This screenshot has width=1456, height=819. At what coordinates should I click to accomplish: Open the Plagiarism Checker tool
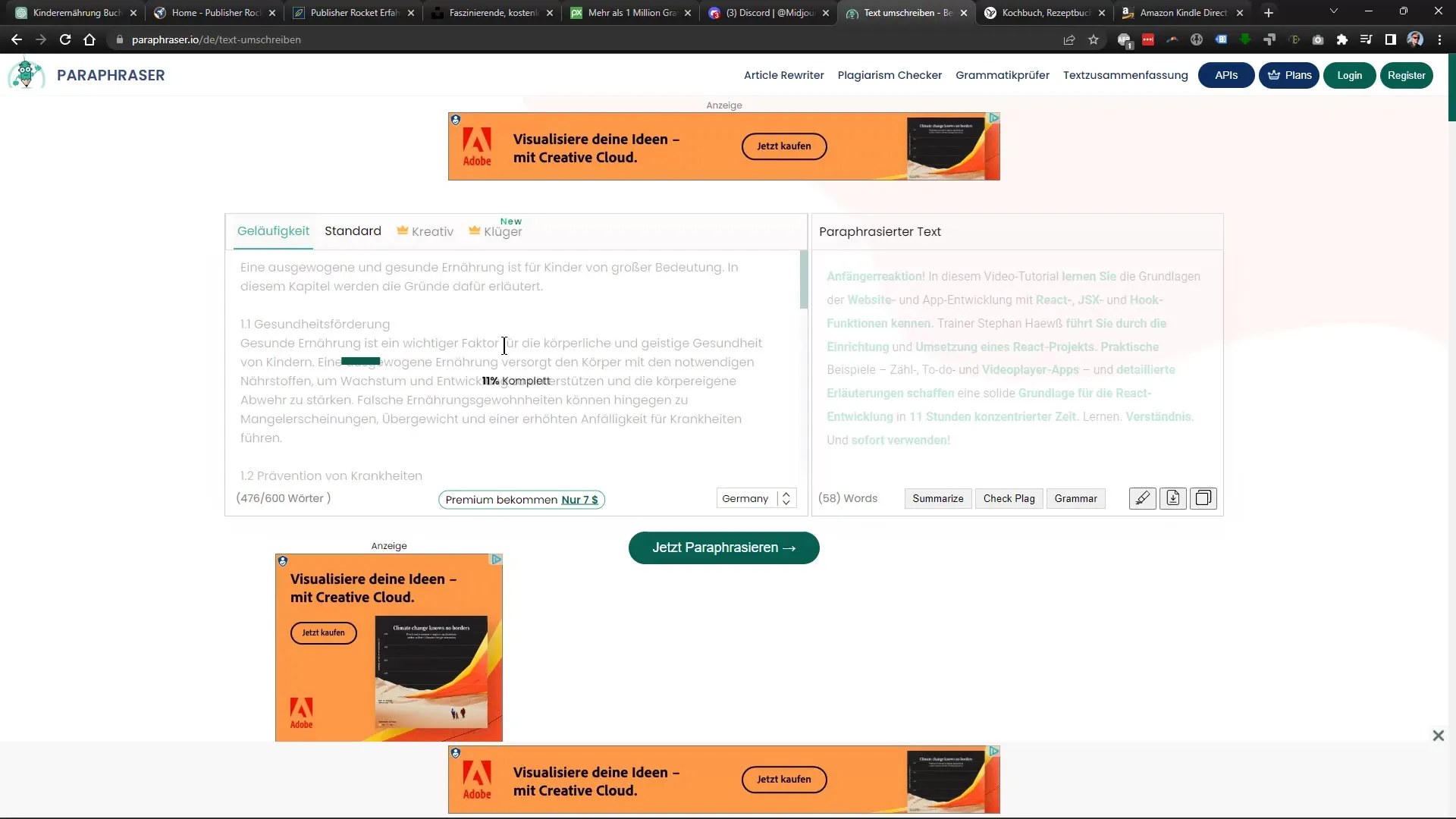point(889,74)
